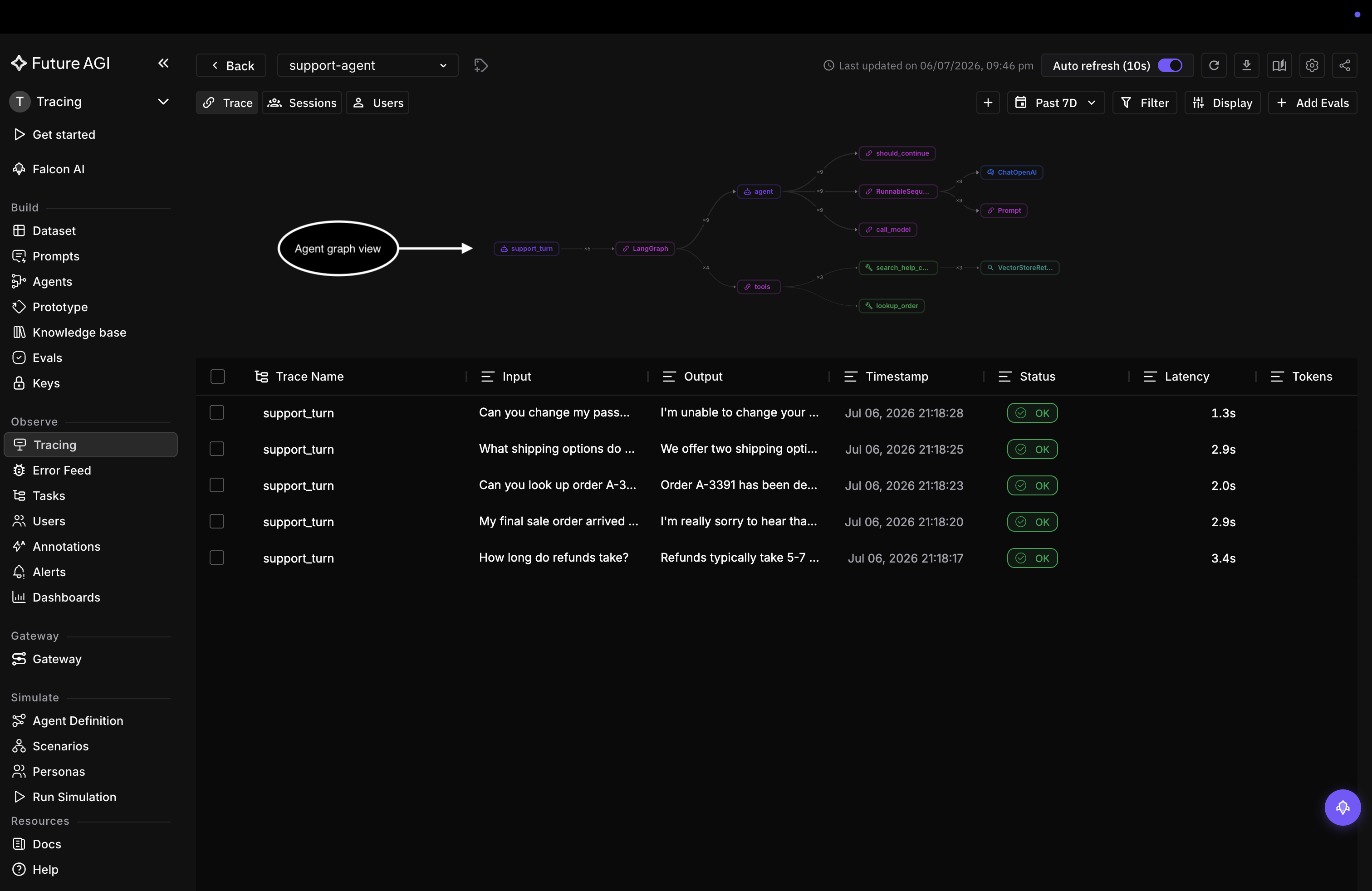Check the row 'What shipping options do ...'
This screenshot has width=1372, height=891.
(217, 449)
